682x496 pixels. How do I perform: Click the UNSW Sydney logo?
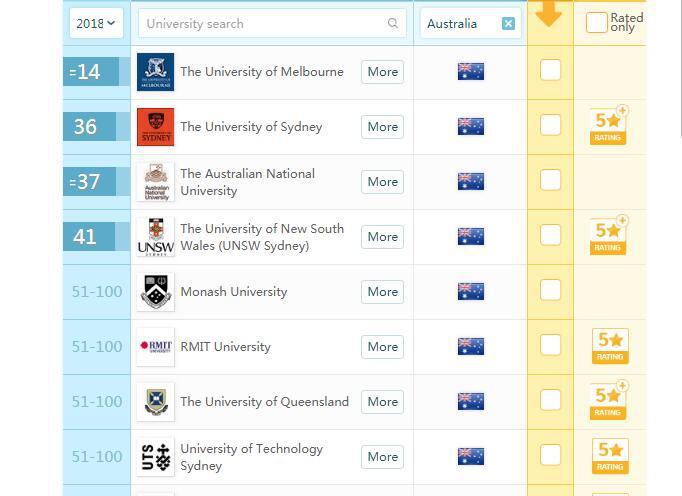point(155,237)
